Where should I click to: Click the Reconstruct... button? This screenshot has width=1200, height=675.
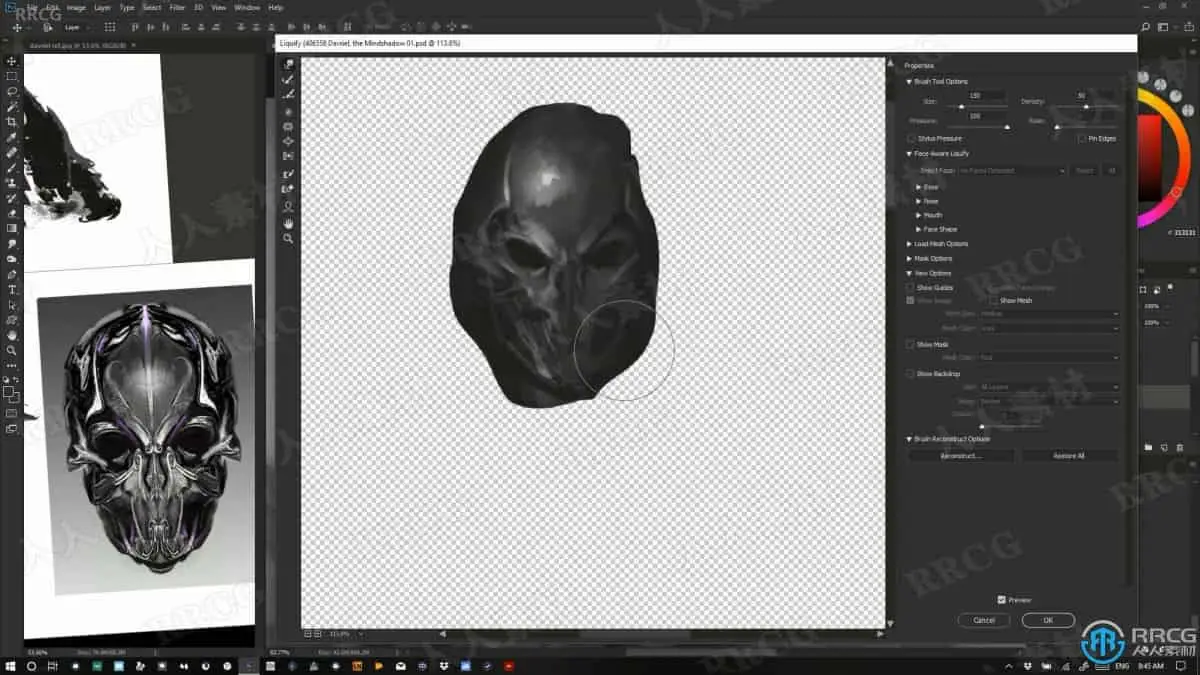(961, 456)
